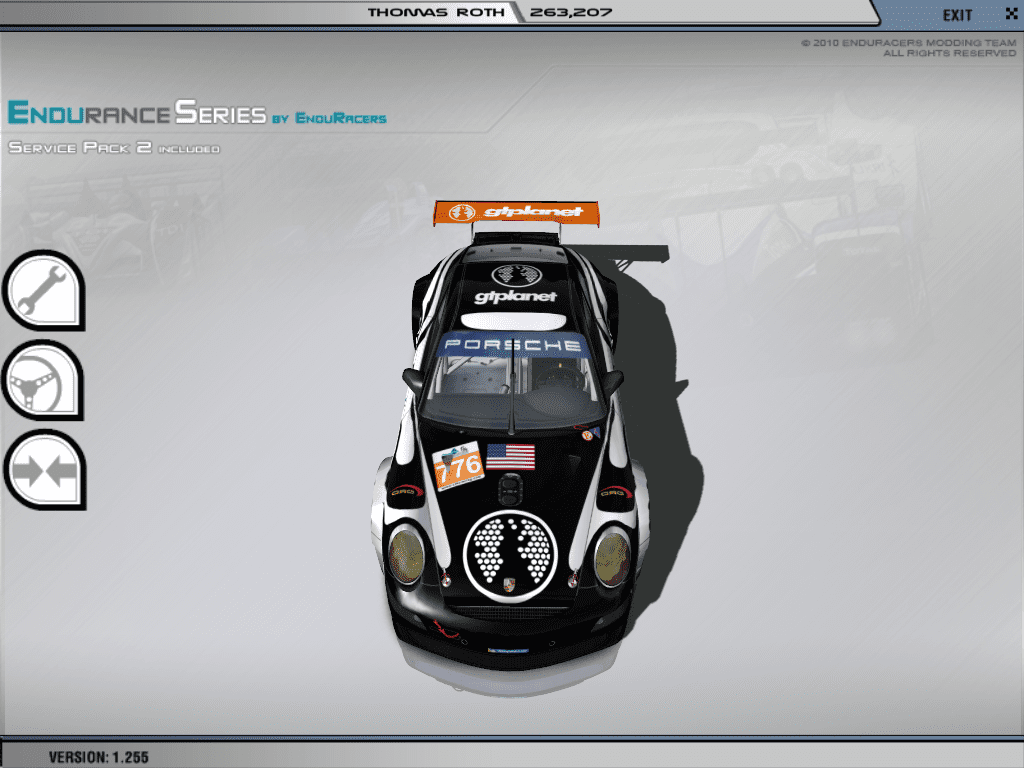Click the X icon beside EXIT
Image resolution: width=1024 pixels, height=768 pixels.
1011,13
